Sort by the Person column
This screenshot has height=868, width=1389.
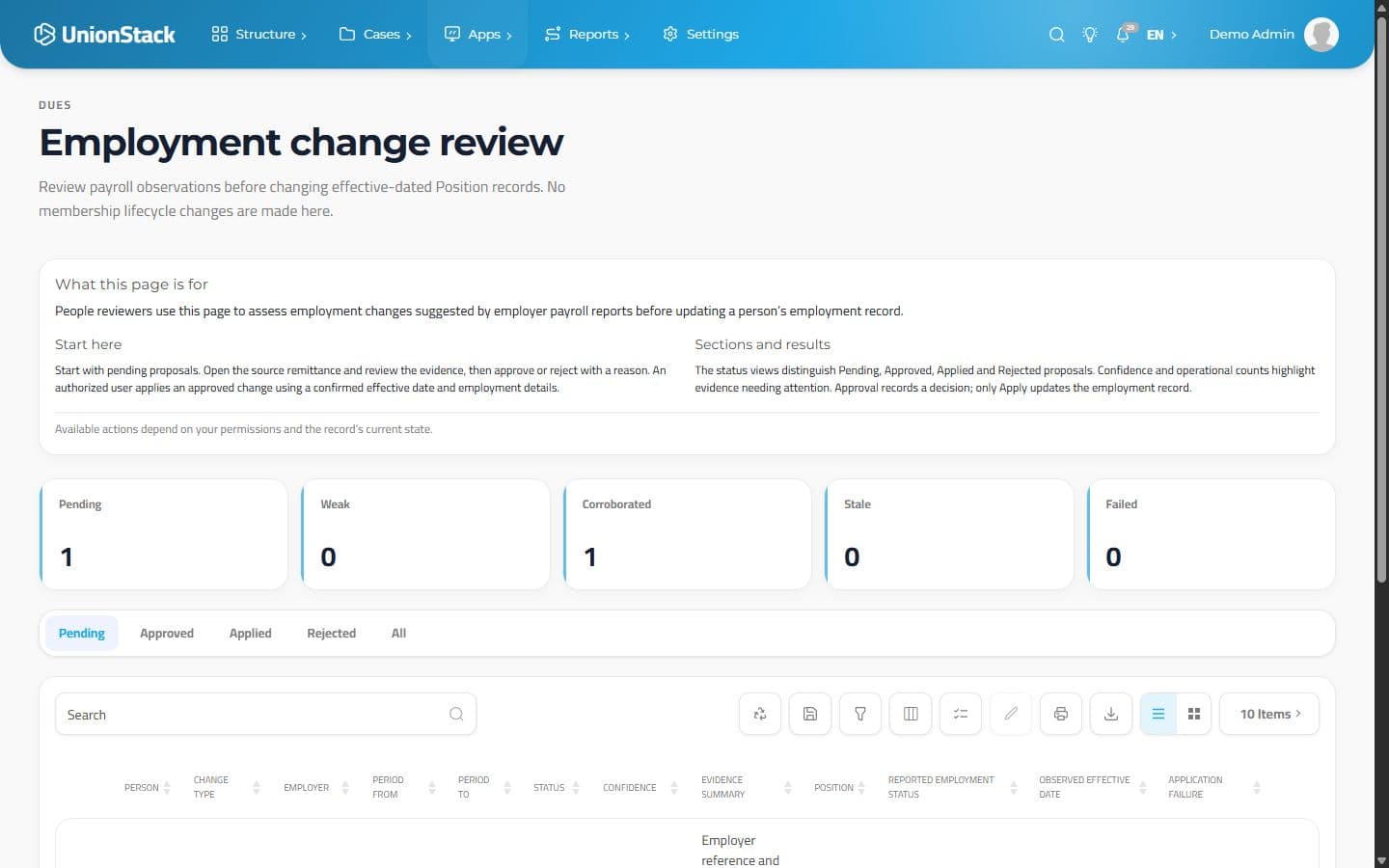(x=148, y=788)
